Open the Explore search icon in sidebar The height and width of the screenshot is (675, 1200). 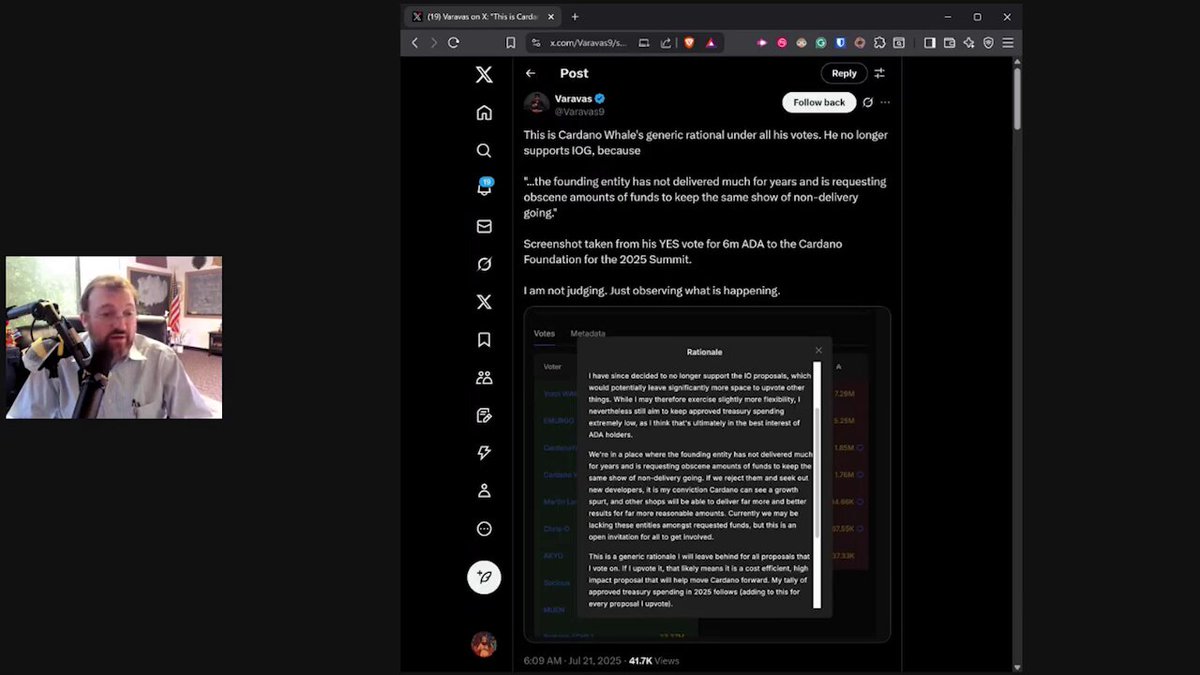(484, 150)
